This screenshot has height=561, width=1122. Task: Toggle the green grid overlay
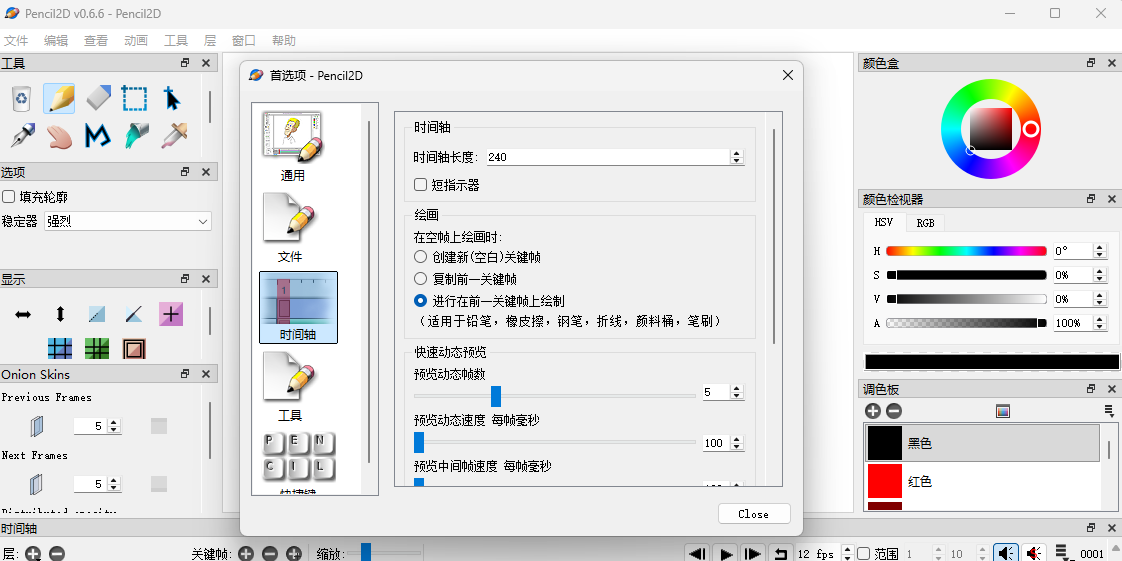[x=97, y=348]
